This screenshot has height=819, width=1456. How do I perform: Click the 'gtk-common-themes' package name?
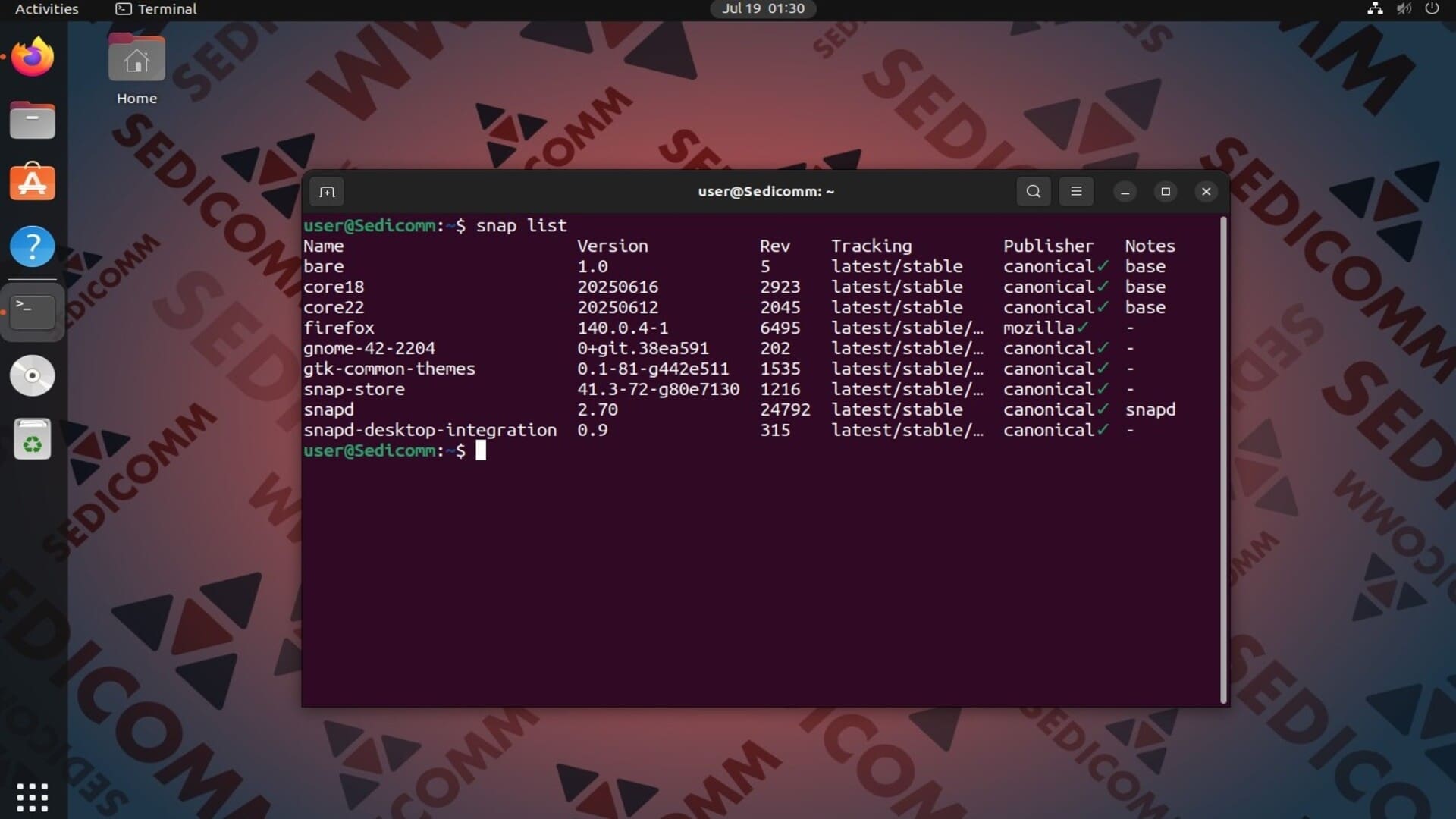(389, 369)
